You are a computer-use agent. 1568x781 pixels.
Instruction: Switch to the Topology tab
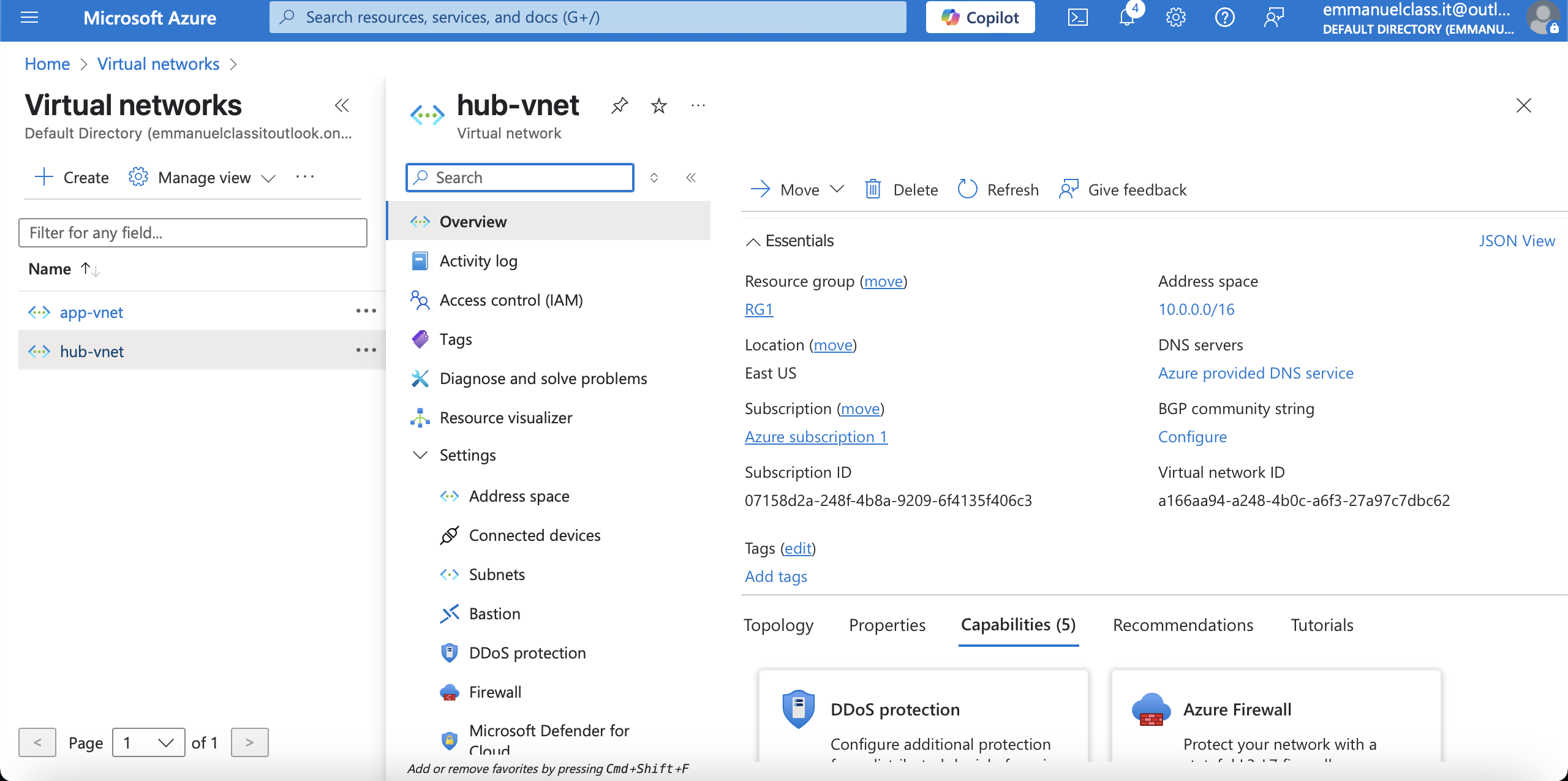click(778, 625)
